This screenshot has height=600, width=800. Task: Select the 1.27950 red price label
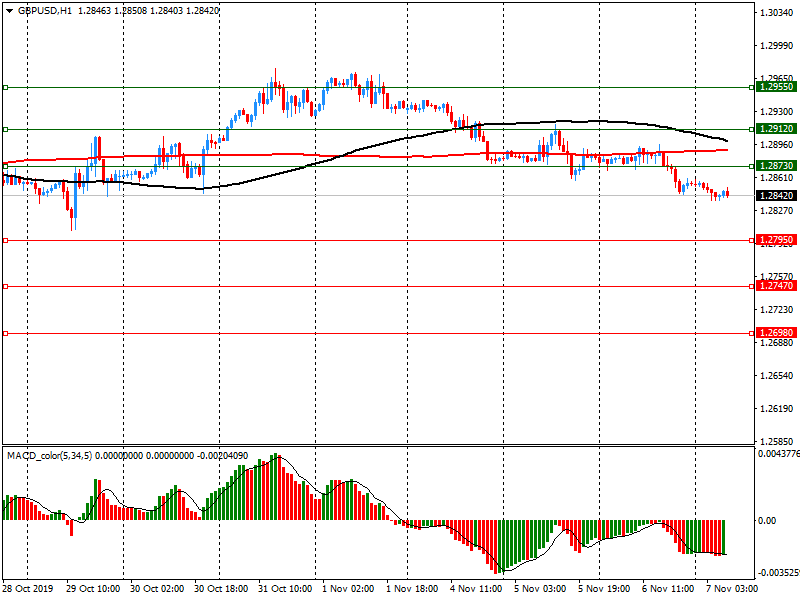click(x=776, y=240)
